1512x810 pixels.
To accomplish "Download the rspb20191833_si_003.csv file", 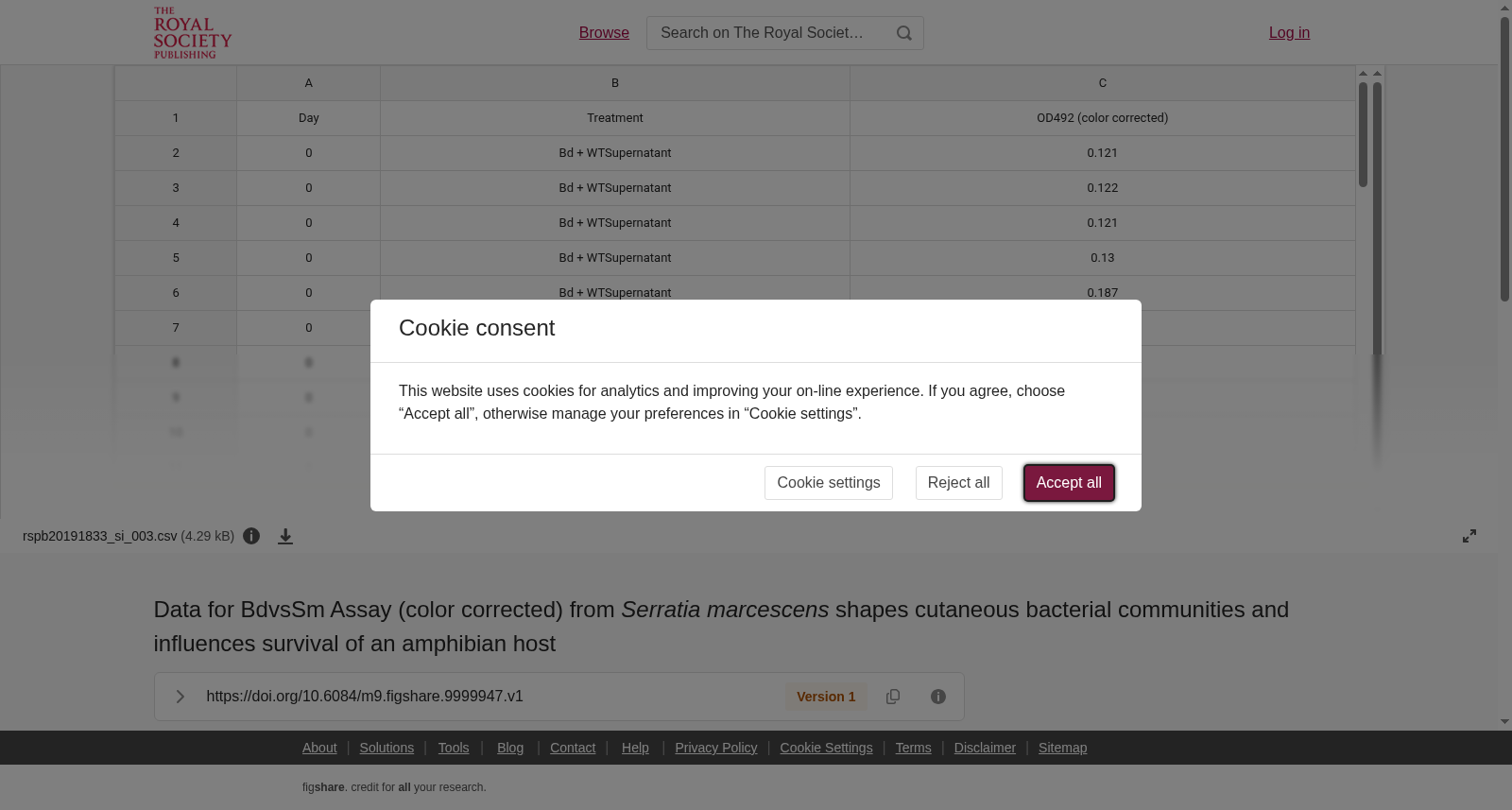I will pyautogui.click(x=285, y=536).
